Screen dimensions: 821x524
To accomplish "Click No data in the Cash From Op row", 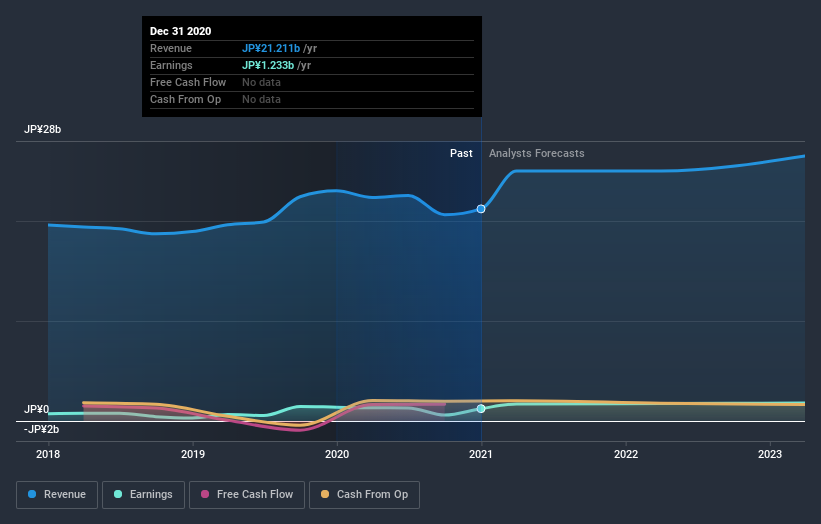I will [x=261, y=99].
